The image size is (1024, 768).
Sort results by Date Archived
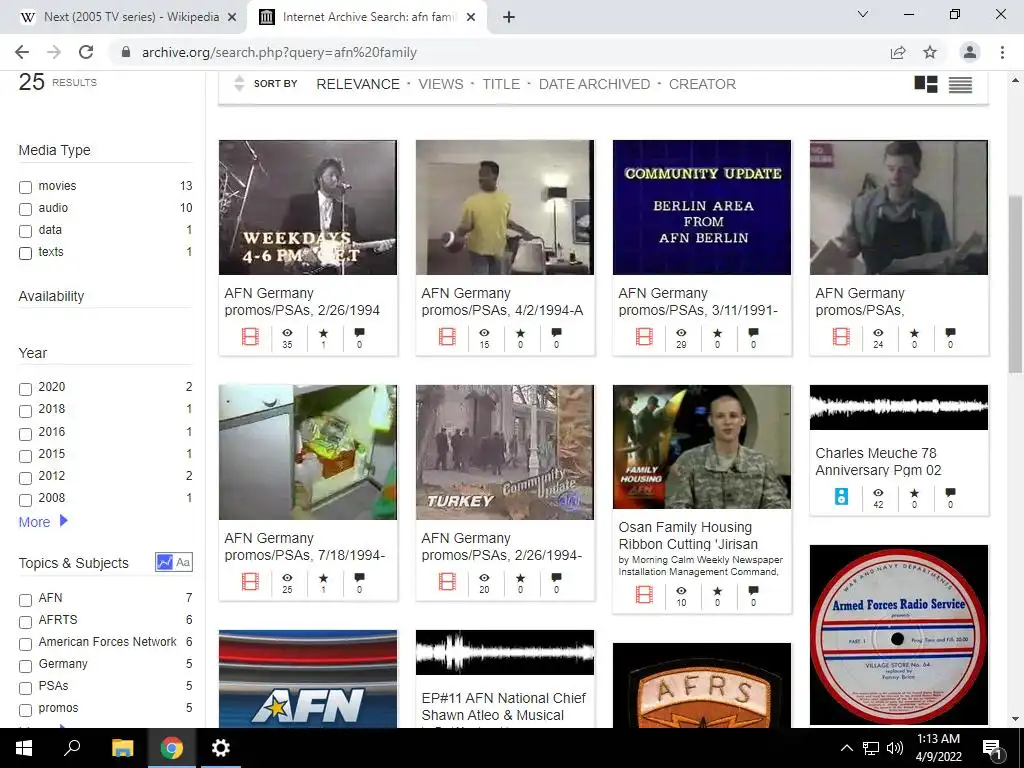pyautogui.click(x=594, y=84)
